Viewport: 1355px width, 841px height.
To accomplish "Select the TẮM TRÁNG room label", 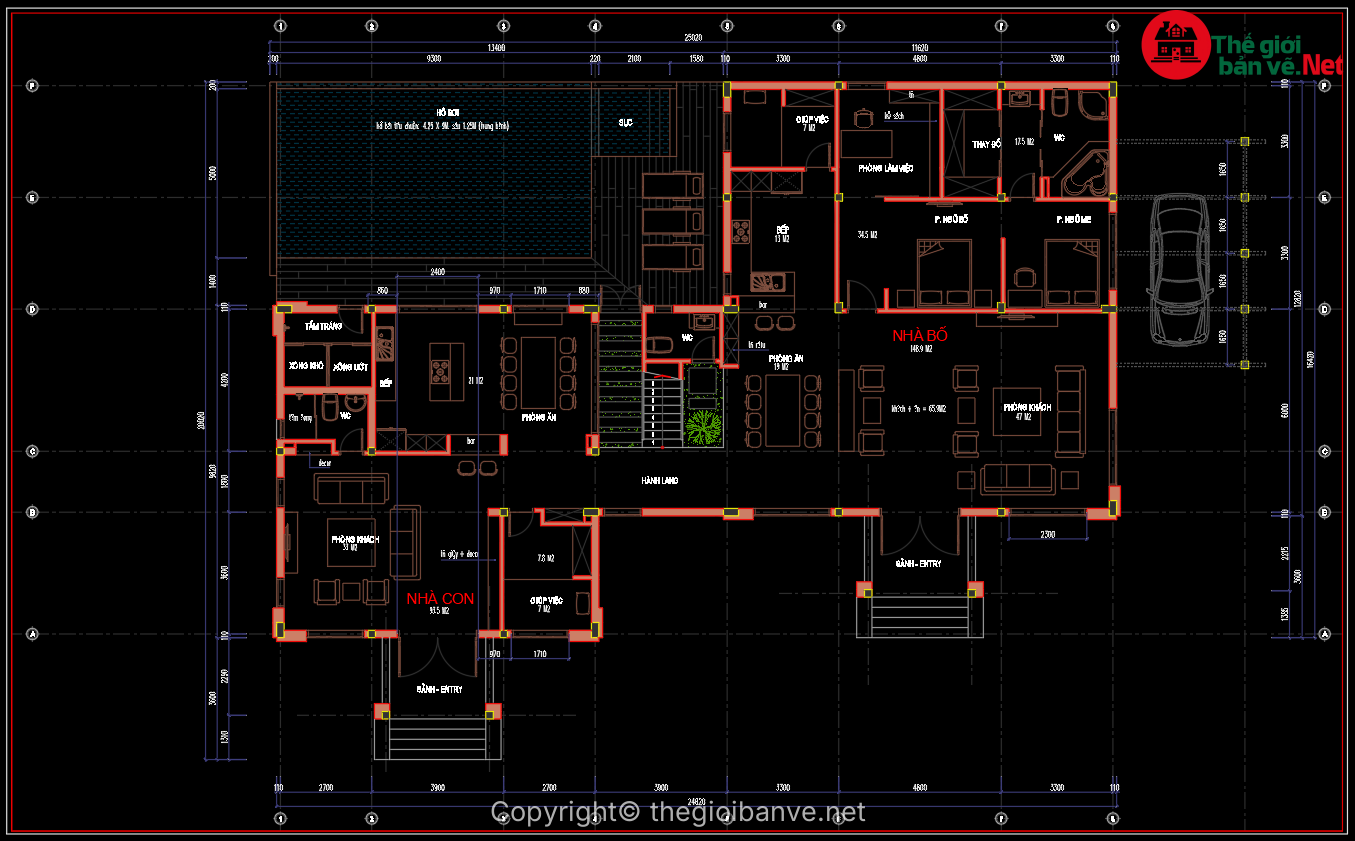I will click(x=324, y=327).
